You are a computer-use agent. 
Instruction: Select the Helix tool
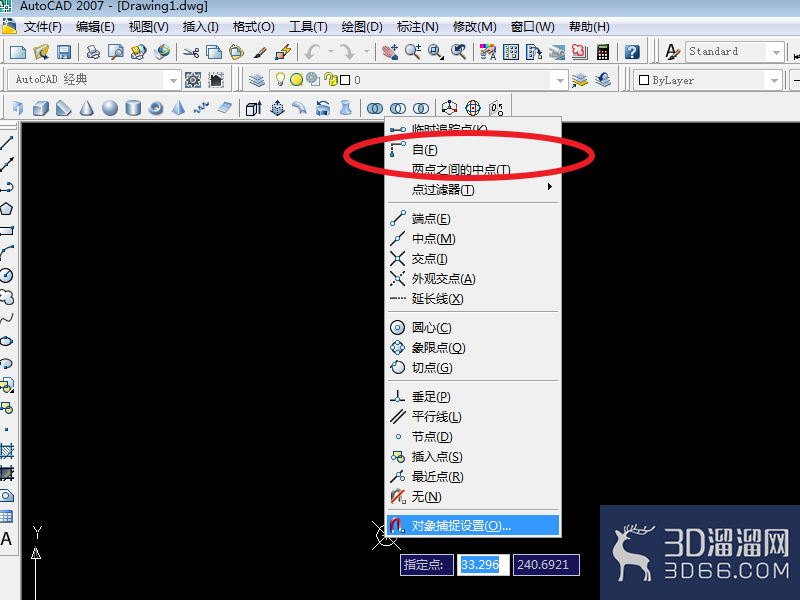pos(202,108)
